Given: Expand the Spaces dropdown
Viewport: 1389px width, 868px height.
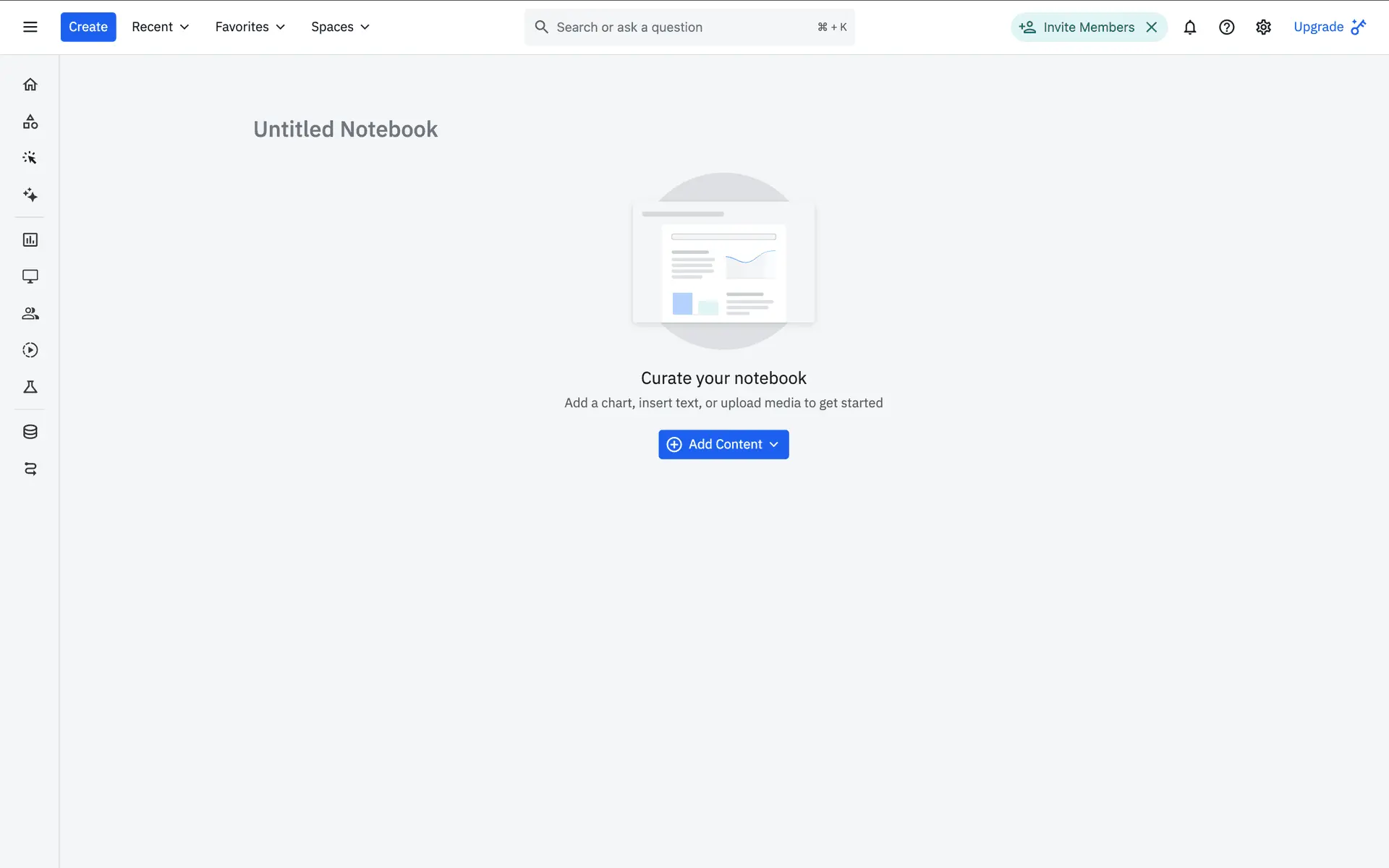Looking at the screenshot, I should [x=340, y=27].
